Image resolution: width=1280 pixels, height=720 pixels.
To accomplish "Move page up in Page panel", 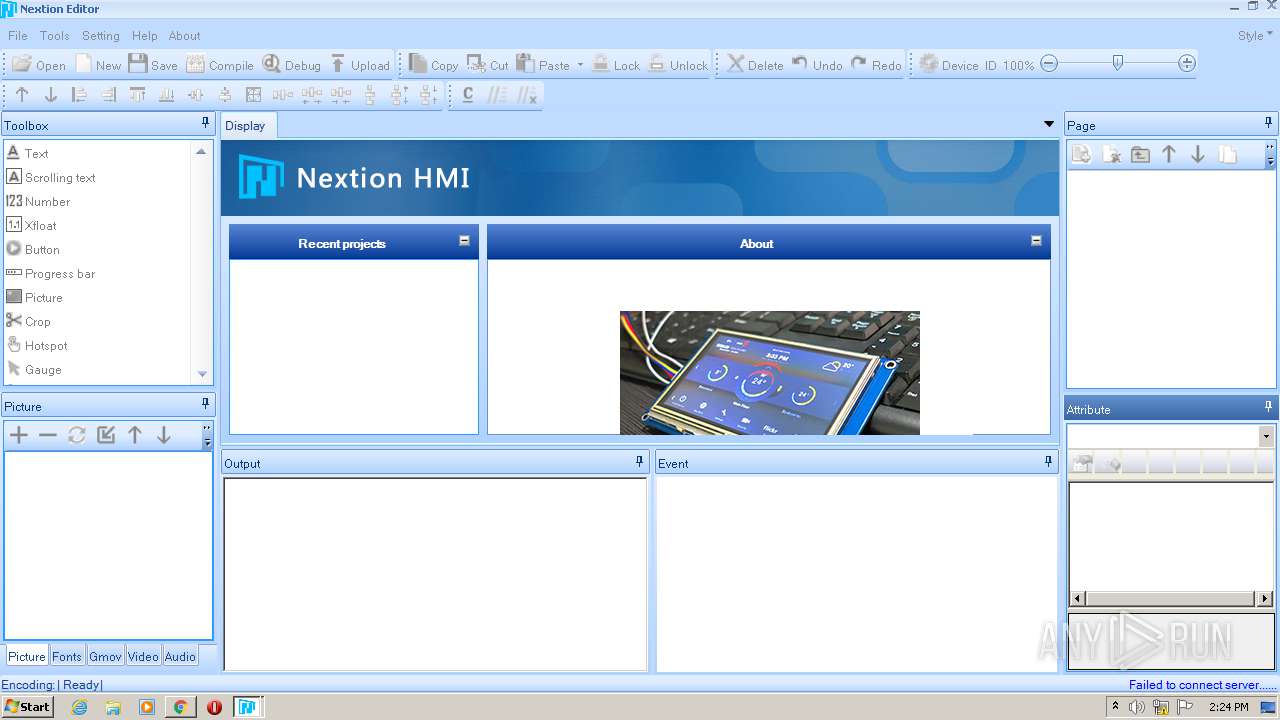I will [x=1169, y=154].
